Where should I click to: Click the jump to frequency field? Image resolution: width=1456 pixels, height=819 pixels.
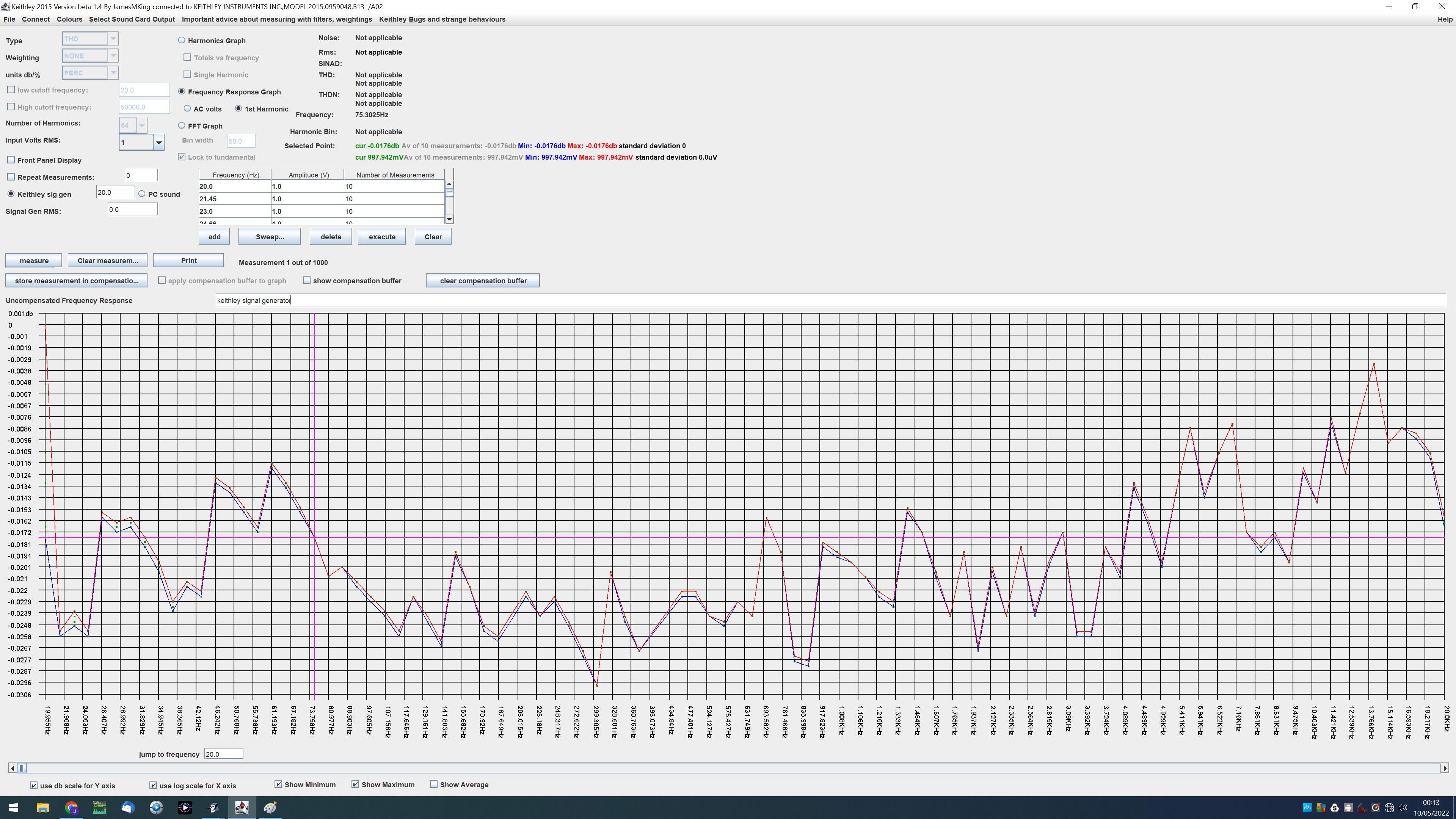tap(223, 754)
